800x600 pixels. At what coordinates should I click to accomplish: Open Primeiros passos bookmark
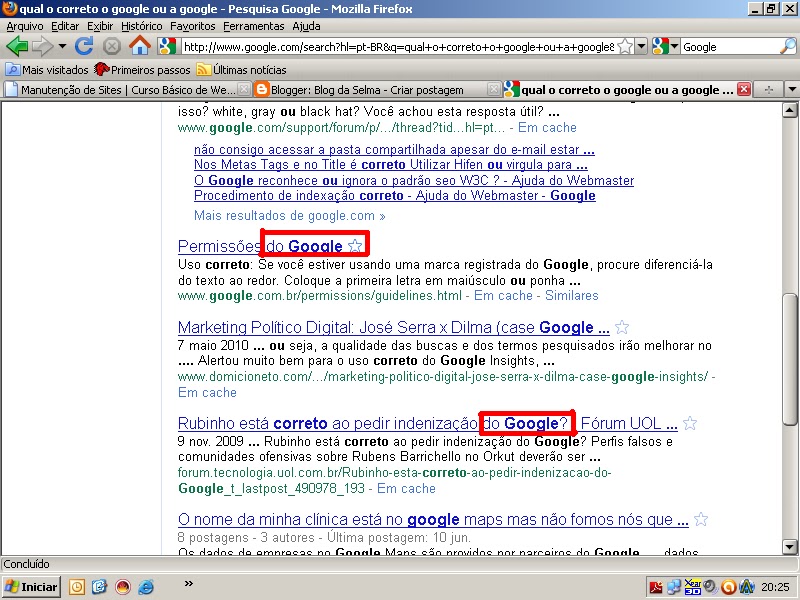[x=142, y=69]
